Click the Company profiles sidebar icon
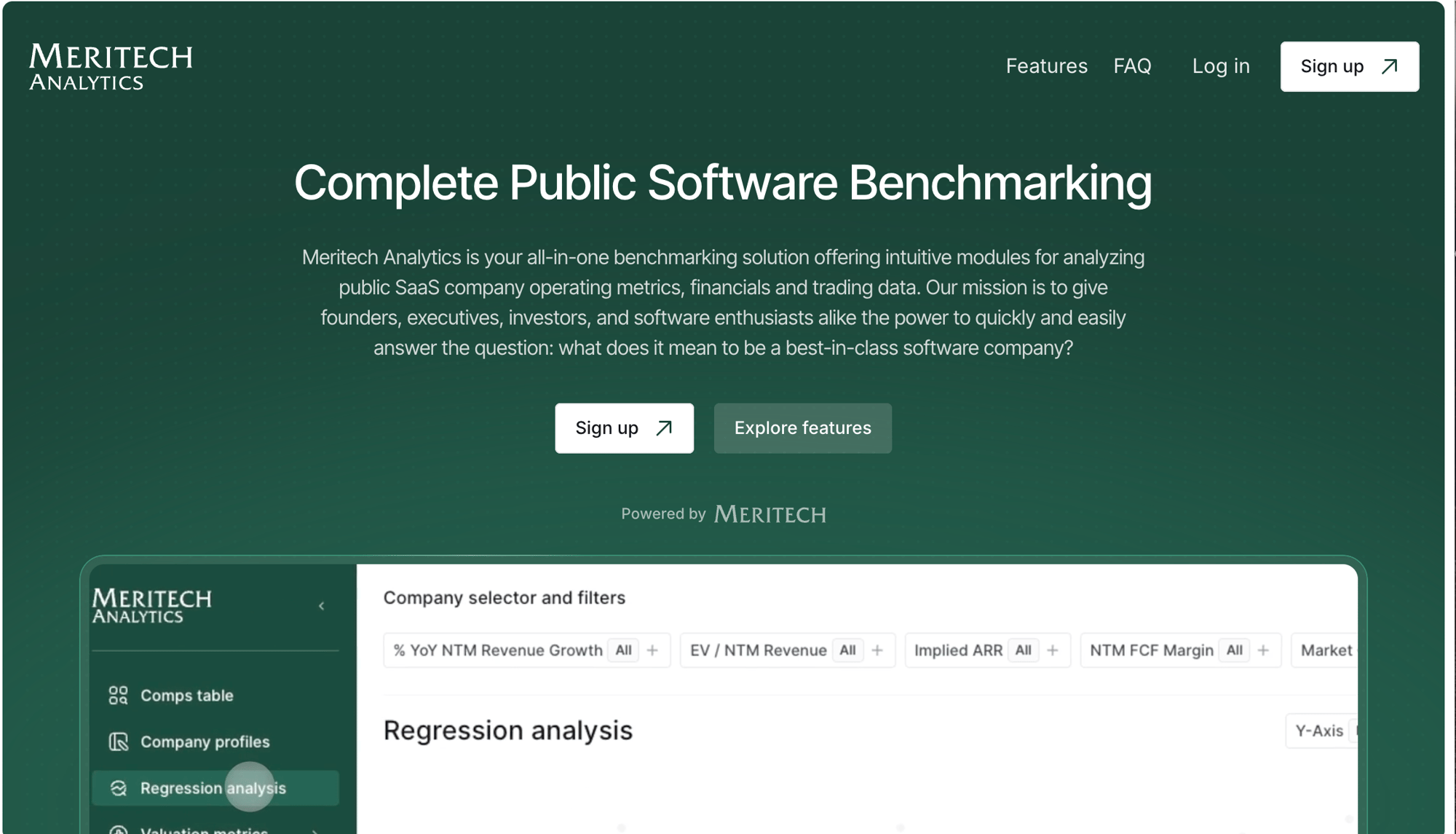The image size is (1456, 834). pyautogui.click(x=118, y=741)
